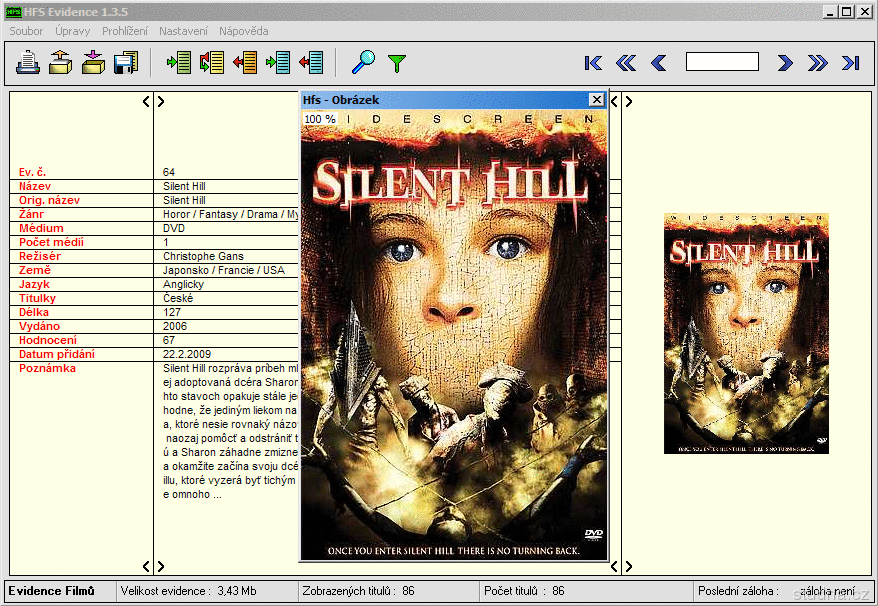This screenshot has height=606, width=878.
Task: Jump to the last record
Action: coord(851,63)
